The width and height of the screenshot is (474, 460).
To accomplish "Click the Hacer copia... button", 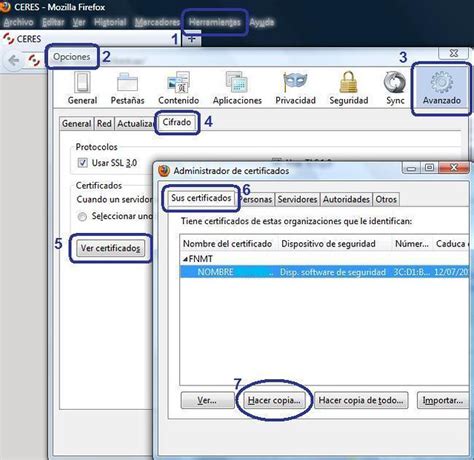I will 274,400.
